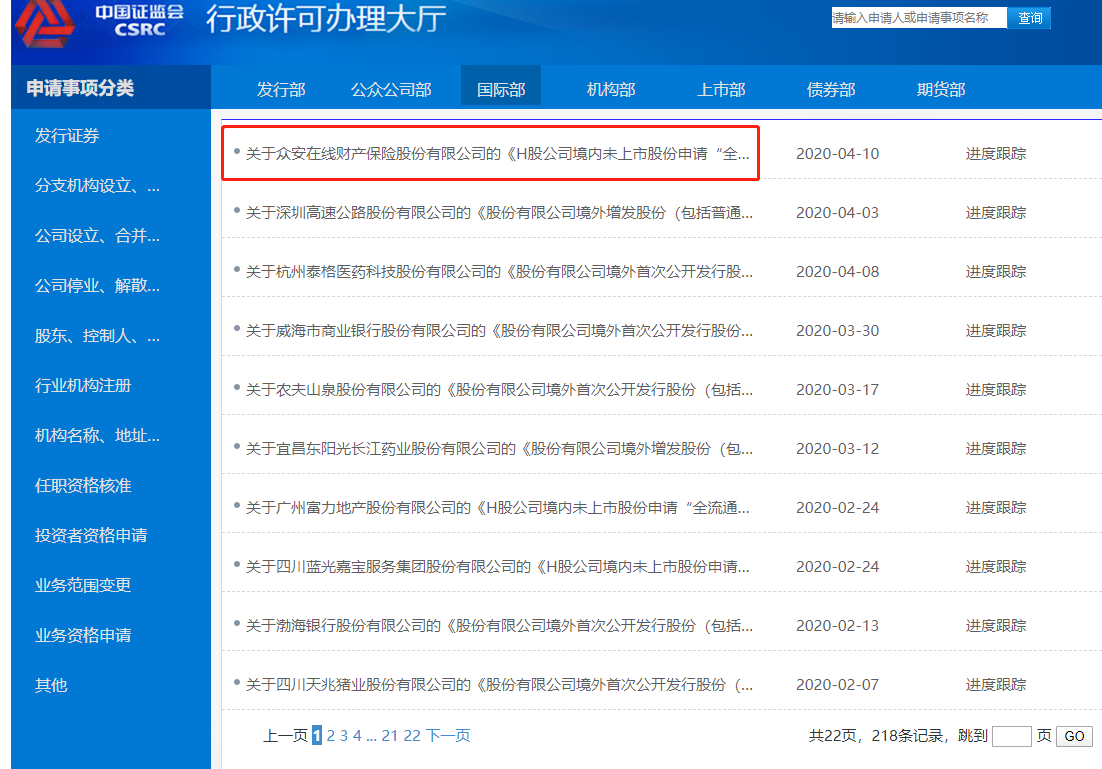Go to page 2 in pagination
The image size is (1102, 769).
330,736
